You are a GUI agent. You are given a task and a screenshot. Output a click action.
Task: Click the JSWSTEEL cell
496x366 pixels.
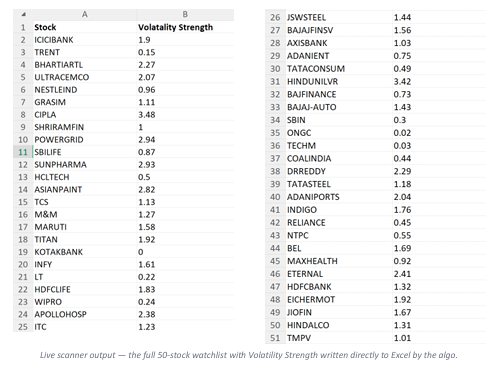coord(339,17)
